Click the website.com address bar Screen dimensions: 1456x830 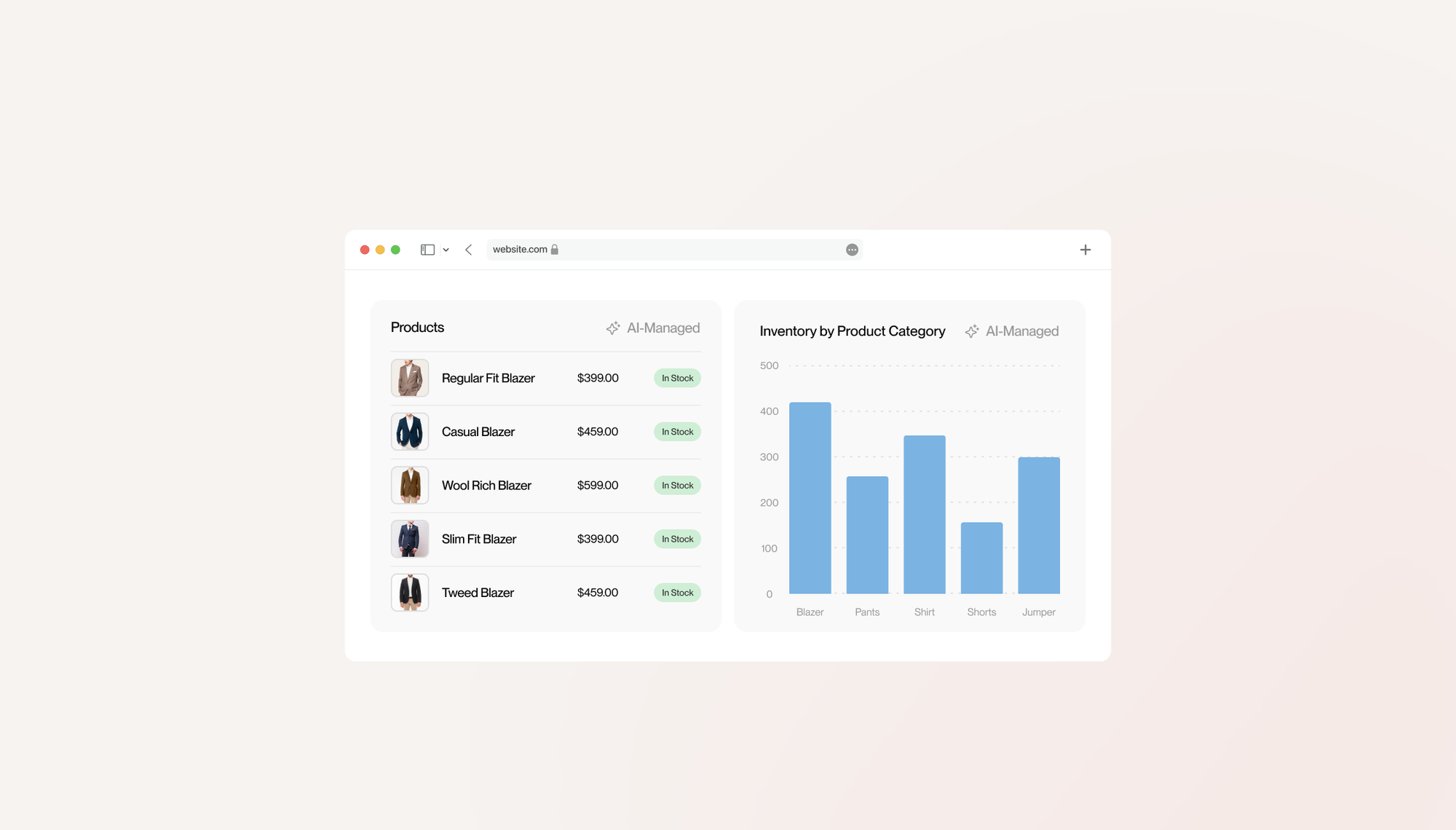674,250
